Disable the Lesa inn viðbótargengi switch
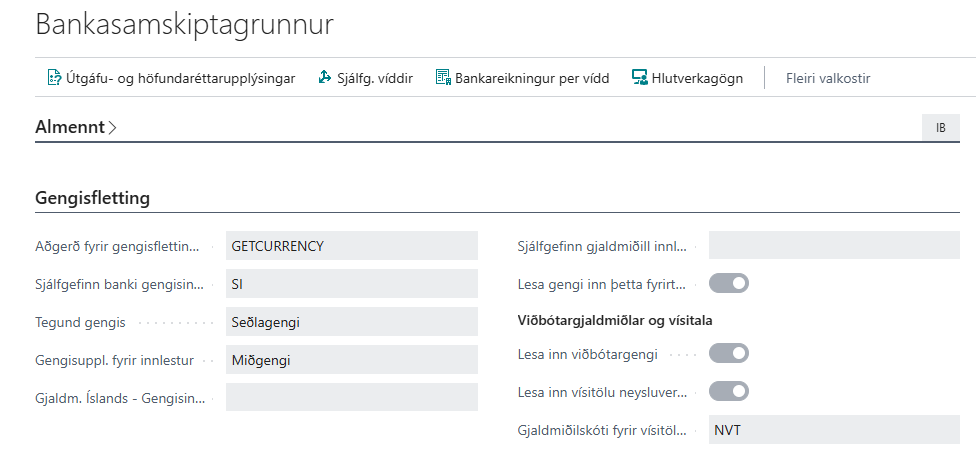 pos(729,353)
